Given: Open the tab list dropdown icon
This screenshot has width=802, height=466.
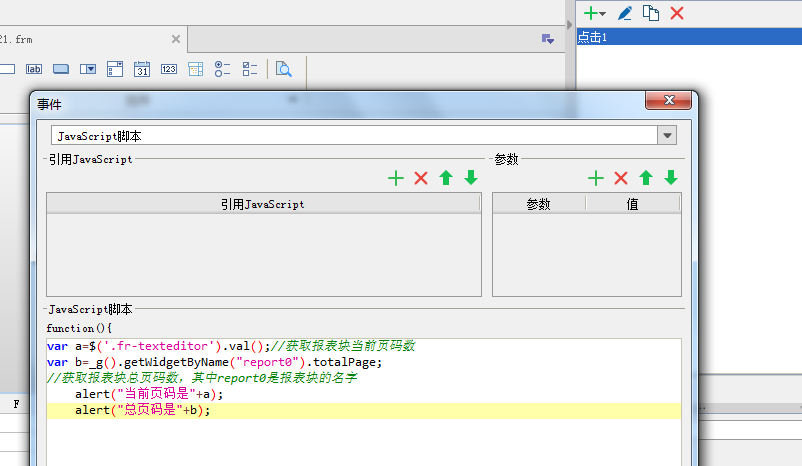Looking at the screenshot, I should point(548,39).
